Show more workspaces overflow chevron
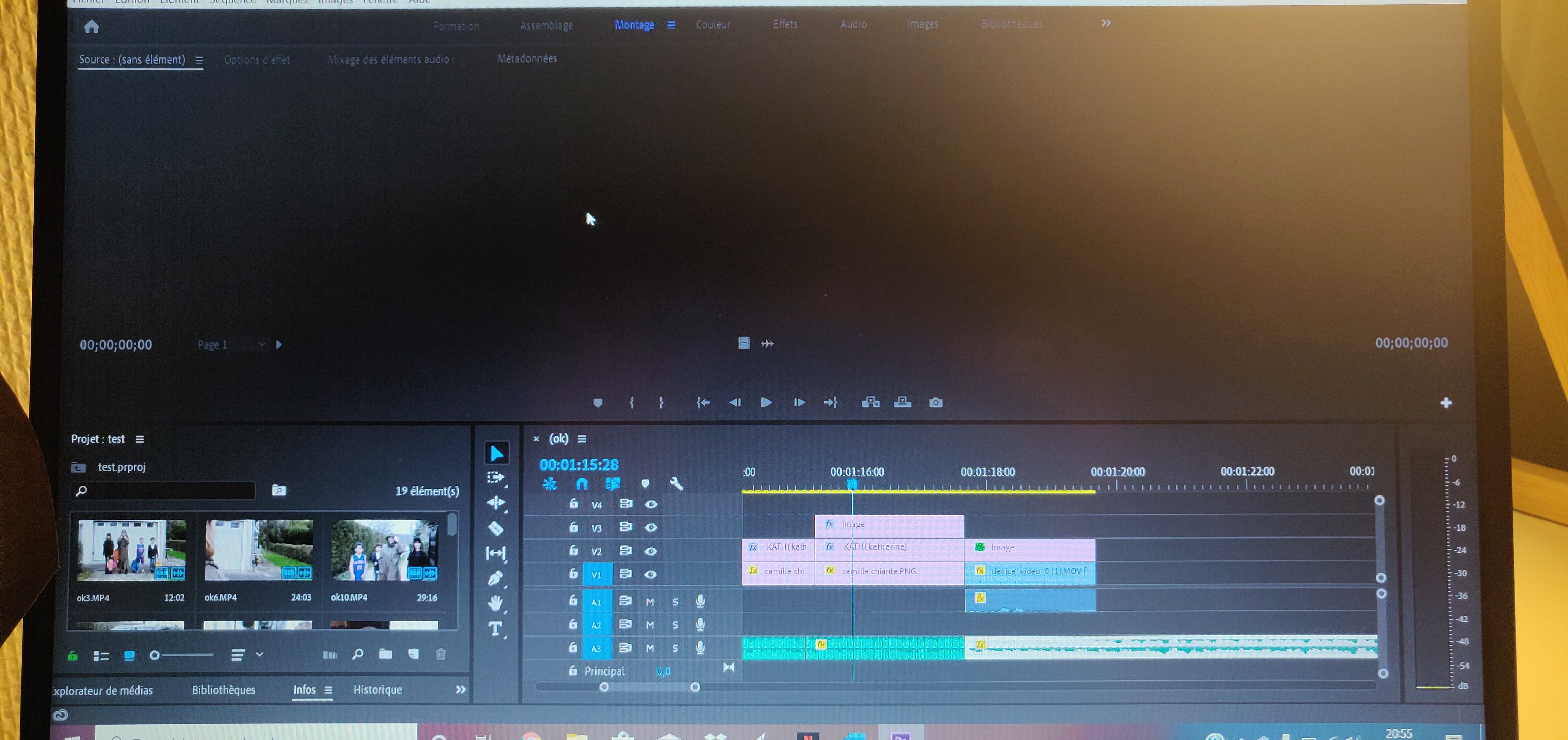The height and width of the screenshot is (740, 1568). coord(1106,23)
